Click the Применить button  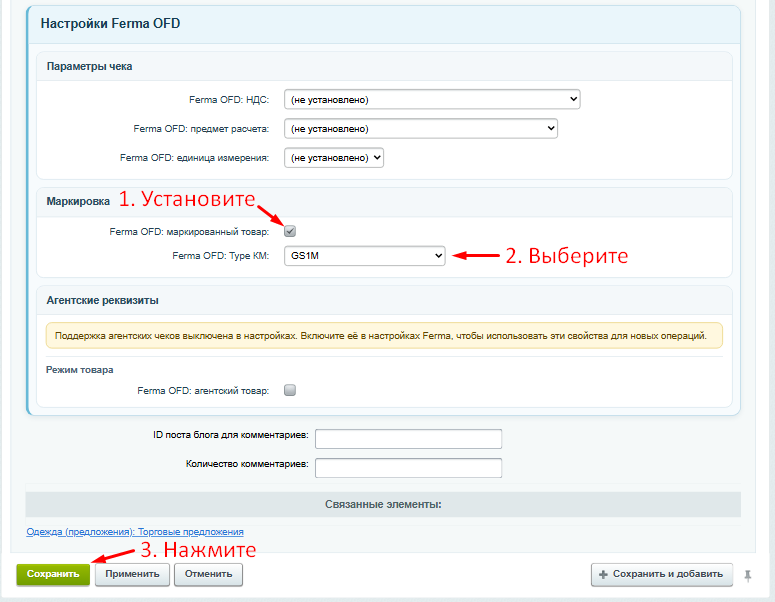tap(132, 574)
